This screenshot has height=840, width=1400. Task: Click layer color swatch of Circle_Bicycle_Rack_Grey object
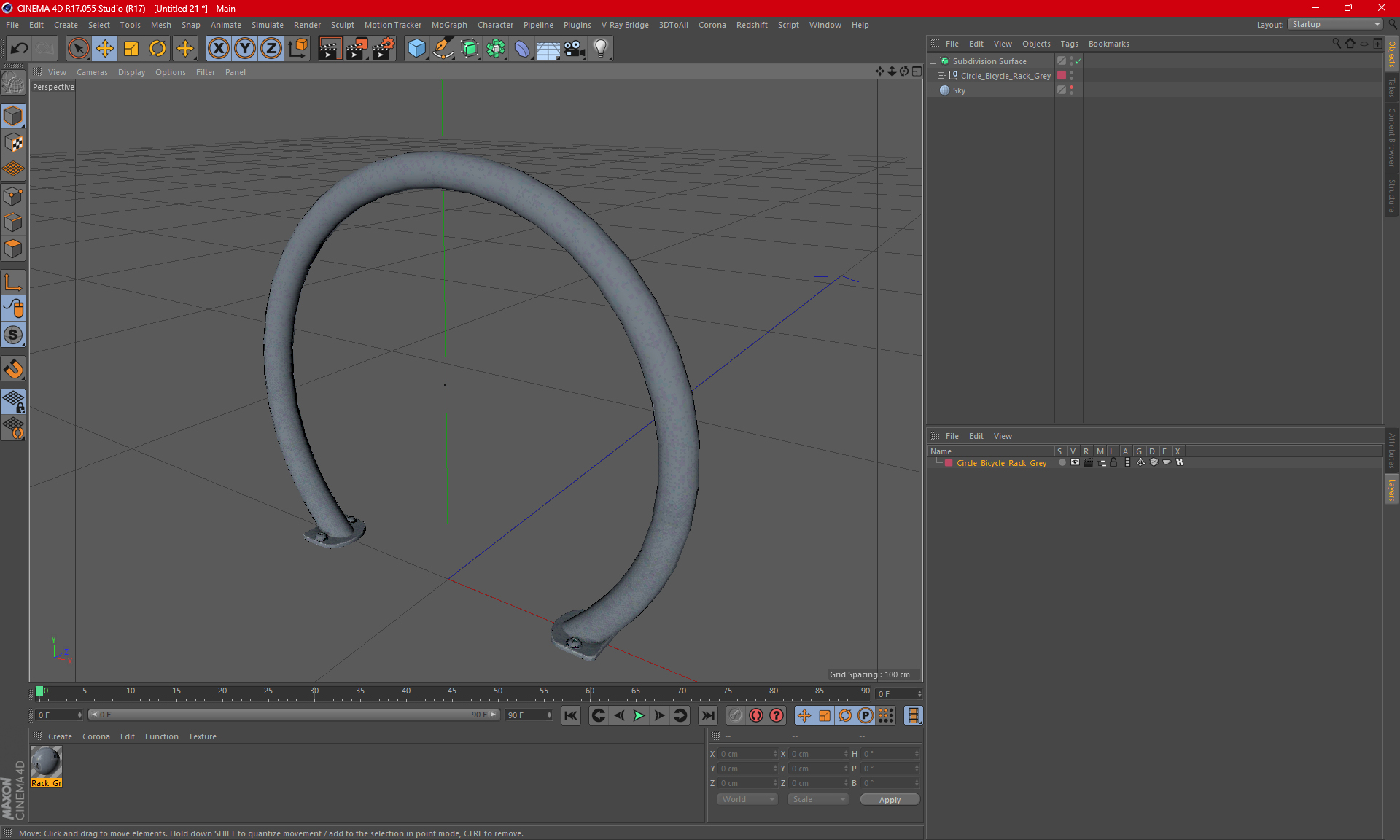1062,76
